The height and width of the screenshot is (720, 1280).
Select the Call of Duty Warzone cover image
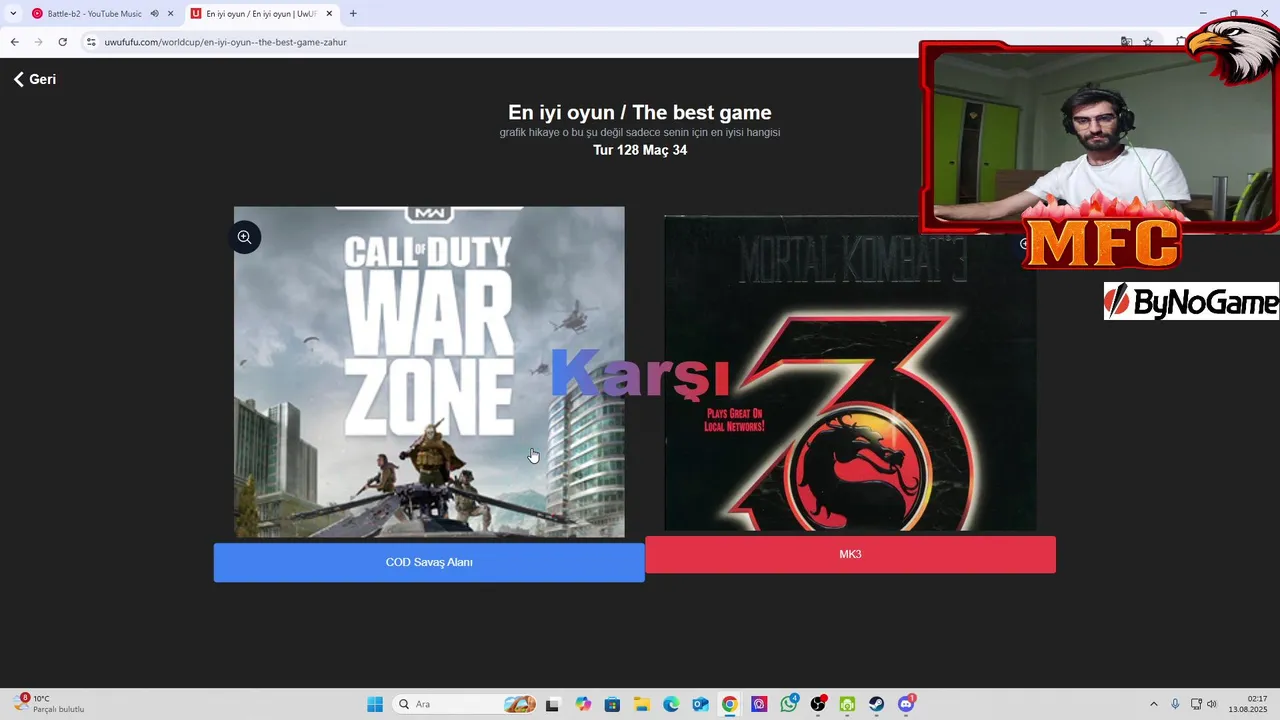429,372
